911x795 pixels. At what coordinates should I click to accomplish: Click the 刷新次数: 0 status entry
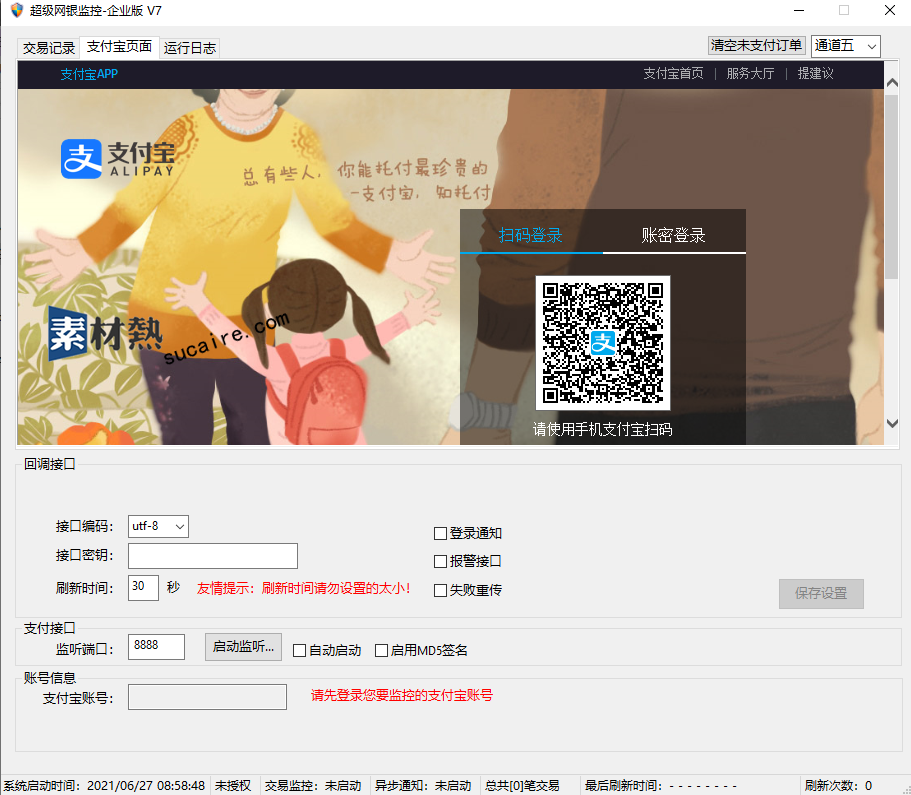[x=838, y=786]
